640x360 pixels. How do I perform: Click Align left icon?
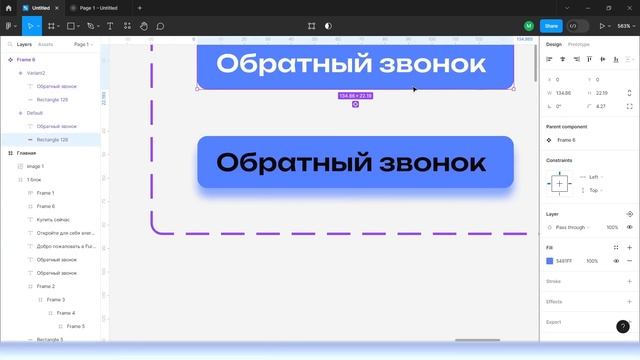(549, 60)
